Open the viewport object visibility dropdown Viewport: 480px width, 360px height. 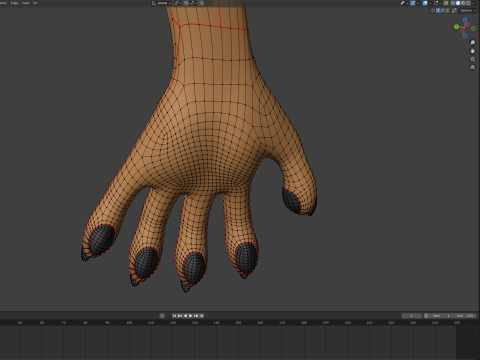pos(404,3)
